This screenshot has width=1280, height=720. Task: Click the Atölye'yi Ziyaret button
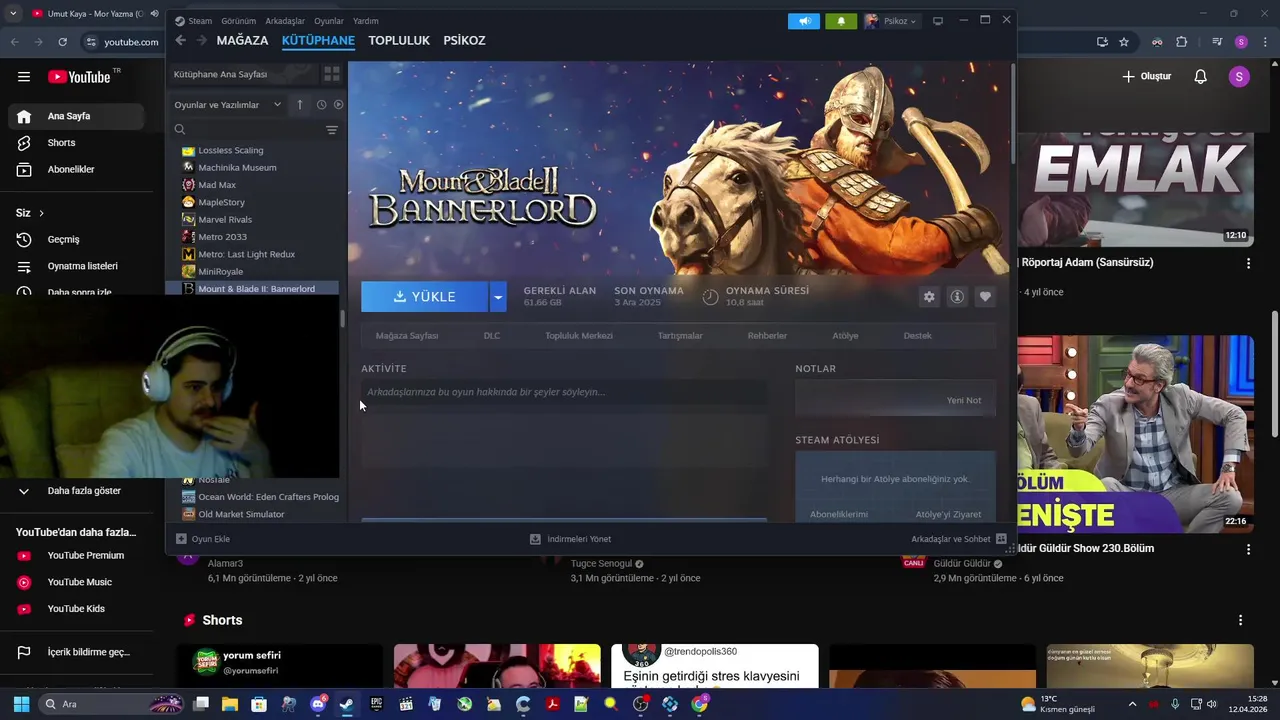pyautogui.click(x=948, y=514)
